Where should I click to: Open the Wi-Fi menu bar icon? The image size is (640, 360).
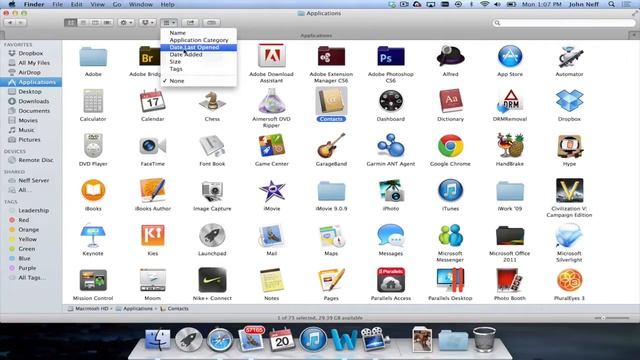point(484,4)
